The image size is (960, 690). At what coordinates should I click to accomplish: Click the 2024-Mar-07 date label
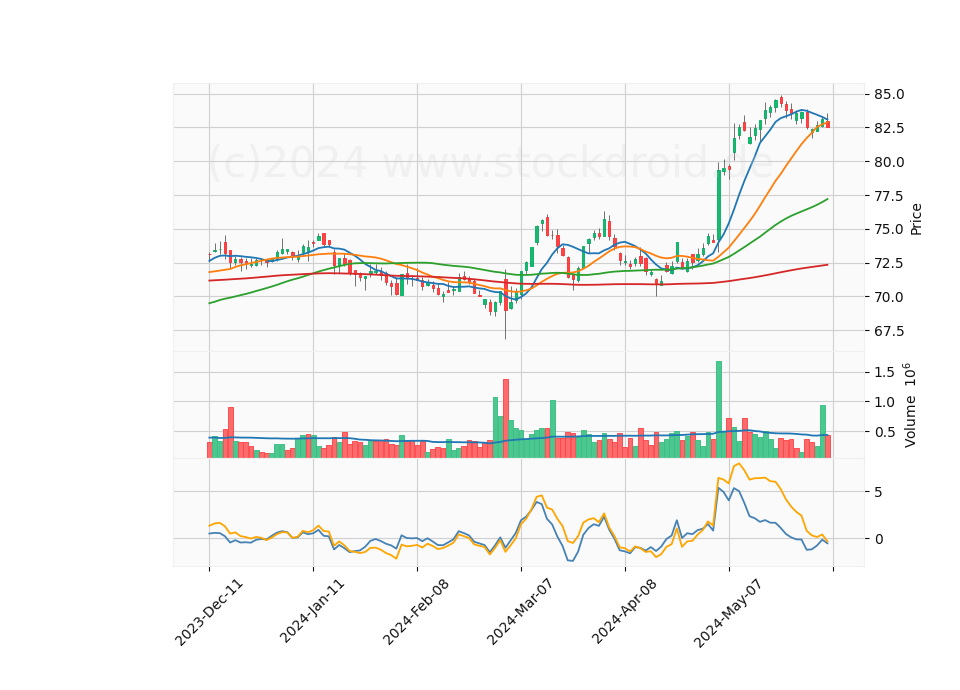[520, 612]
